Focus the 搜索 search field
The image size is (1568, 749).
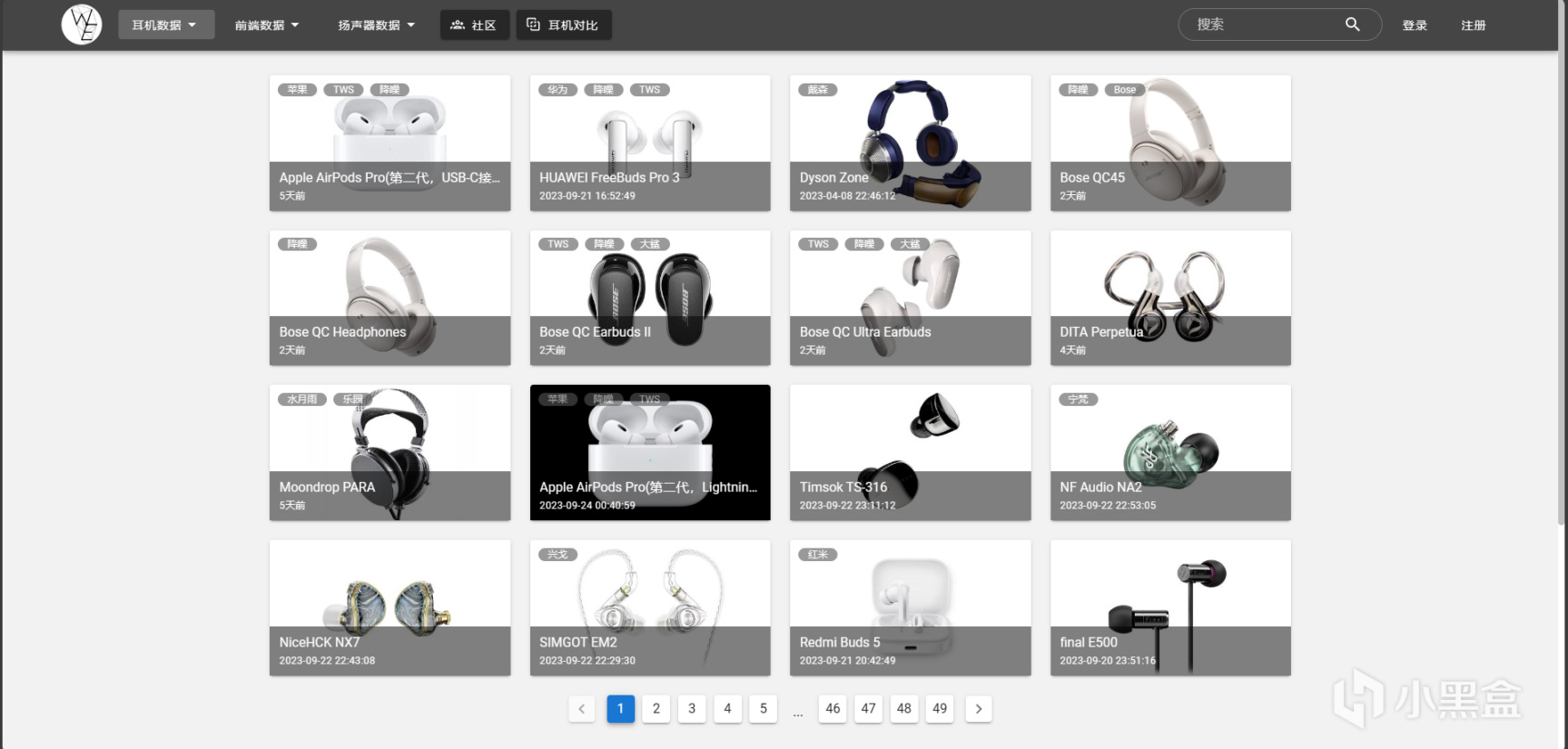(x=1280, y=25)
